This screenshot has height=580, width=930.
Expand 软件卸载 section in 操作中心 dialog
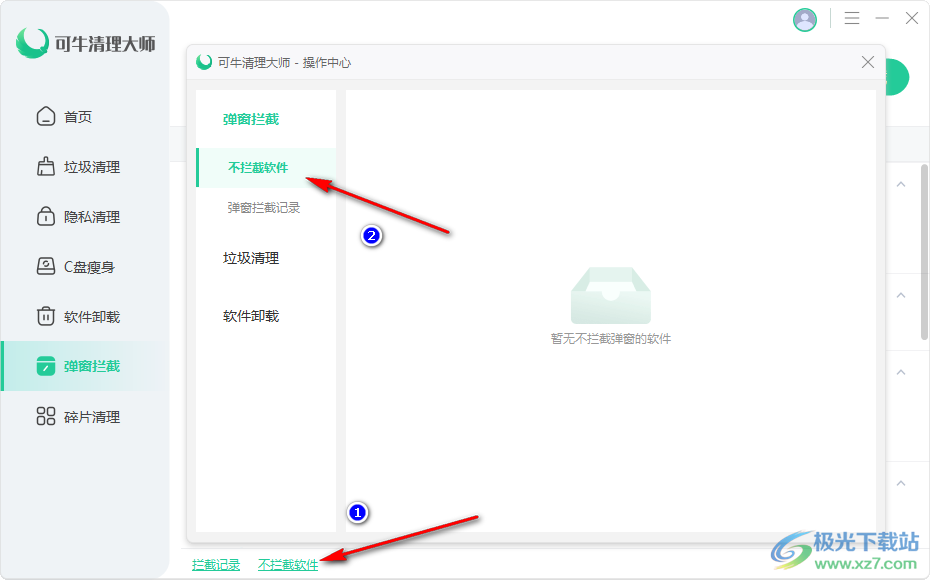(251, 316)
